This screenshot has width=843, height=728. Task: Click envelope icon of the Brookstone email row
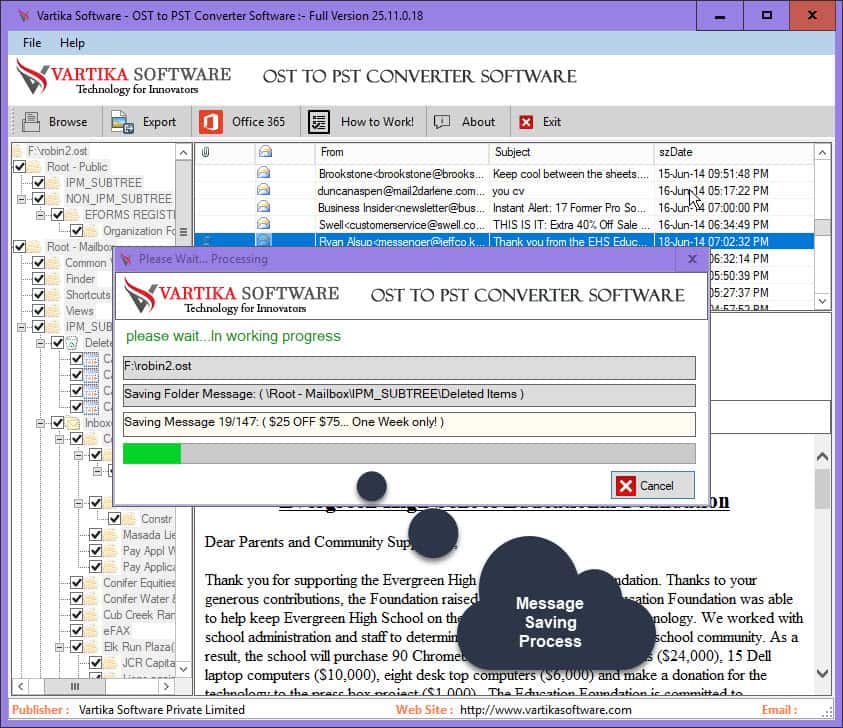(263, 173)
